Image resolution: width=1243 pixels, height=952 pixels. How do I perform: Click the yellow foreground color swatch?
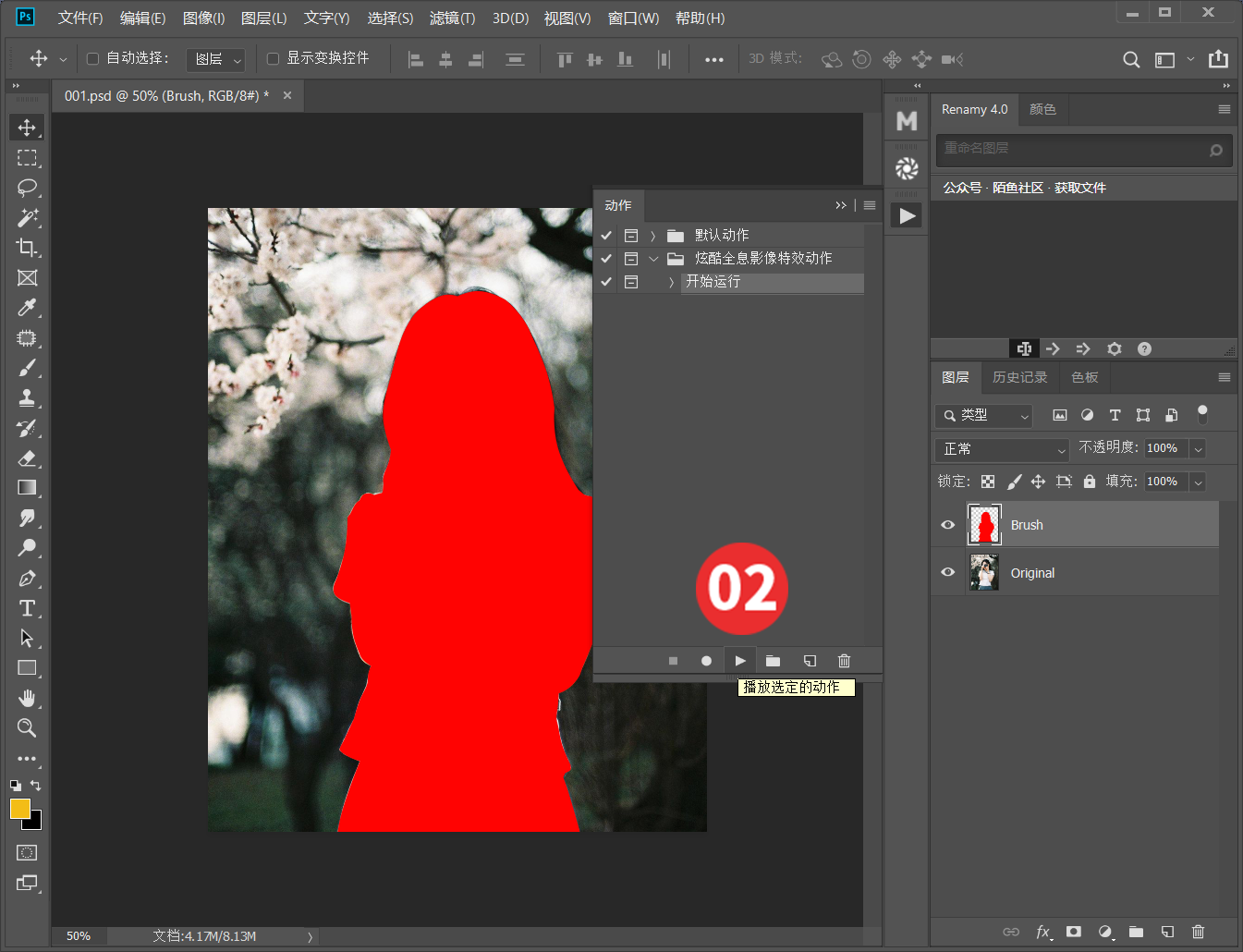coord(20,810)
